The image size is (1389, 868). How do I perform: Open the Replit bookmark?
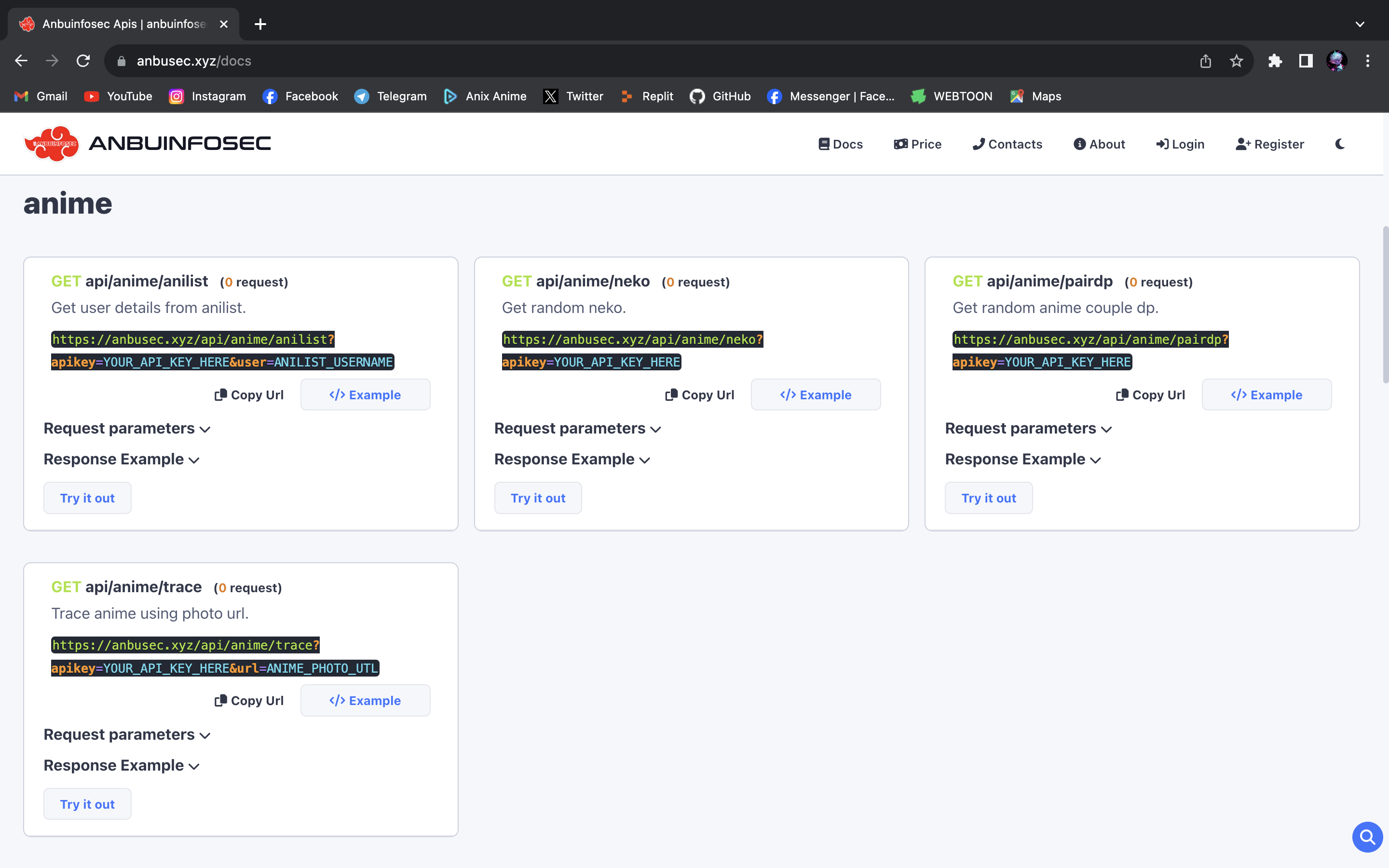coord(647,96)
